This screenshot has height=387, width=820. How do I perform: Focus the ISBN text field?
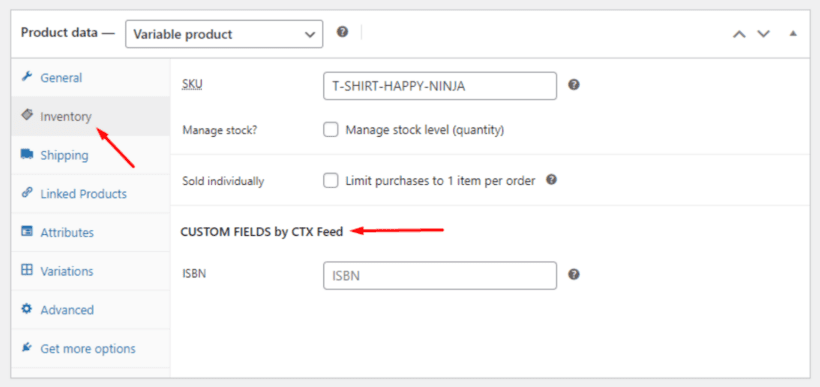[x=440, y=276]
